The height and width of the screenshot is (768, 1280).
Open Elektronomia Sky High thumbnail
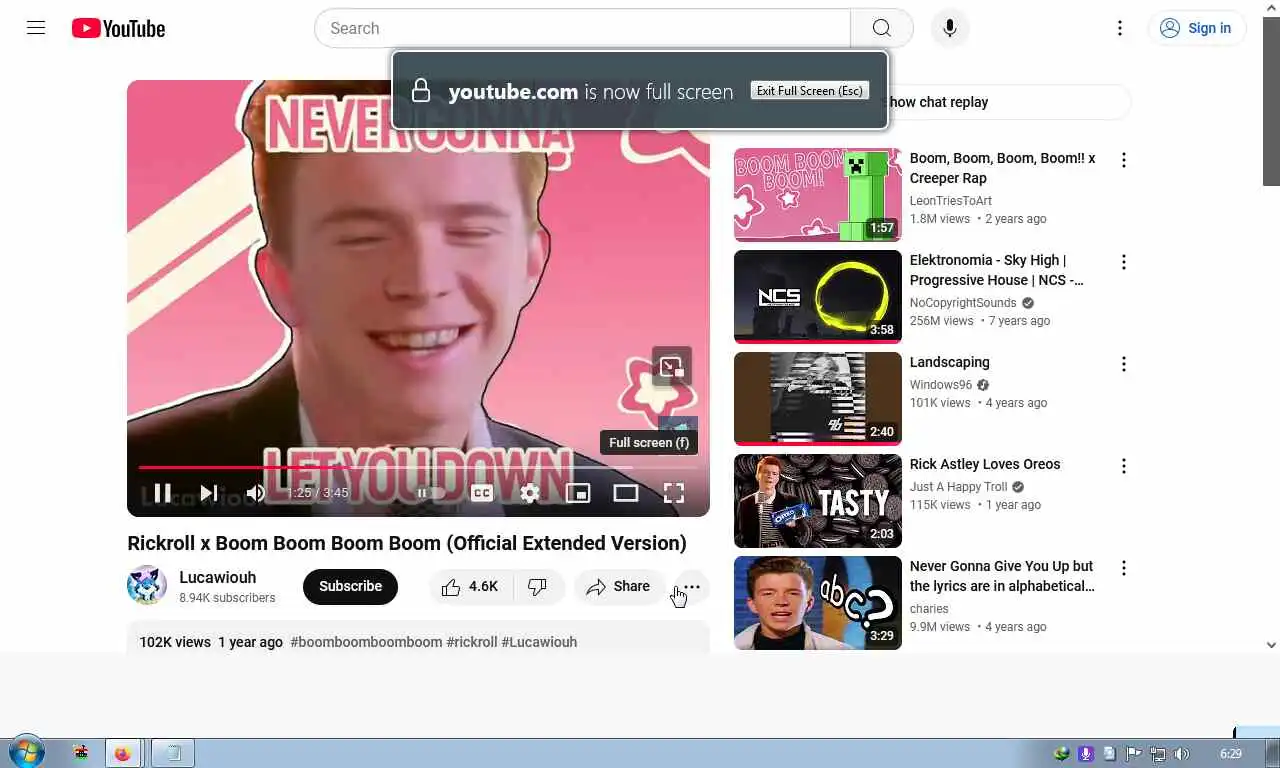818,297
